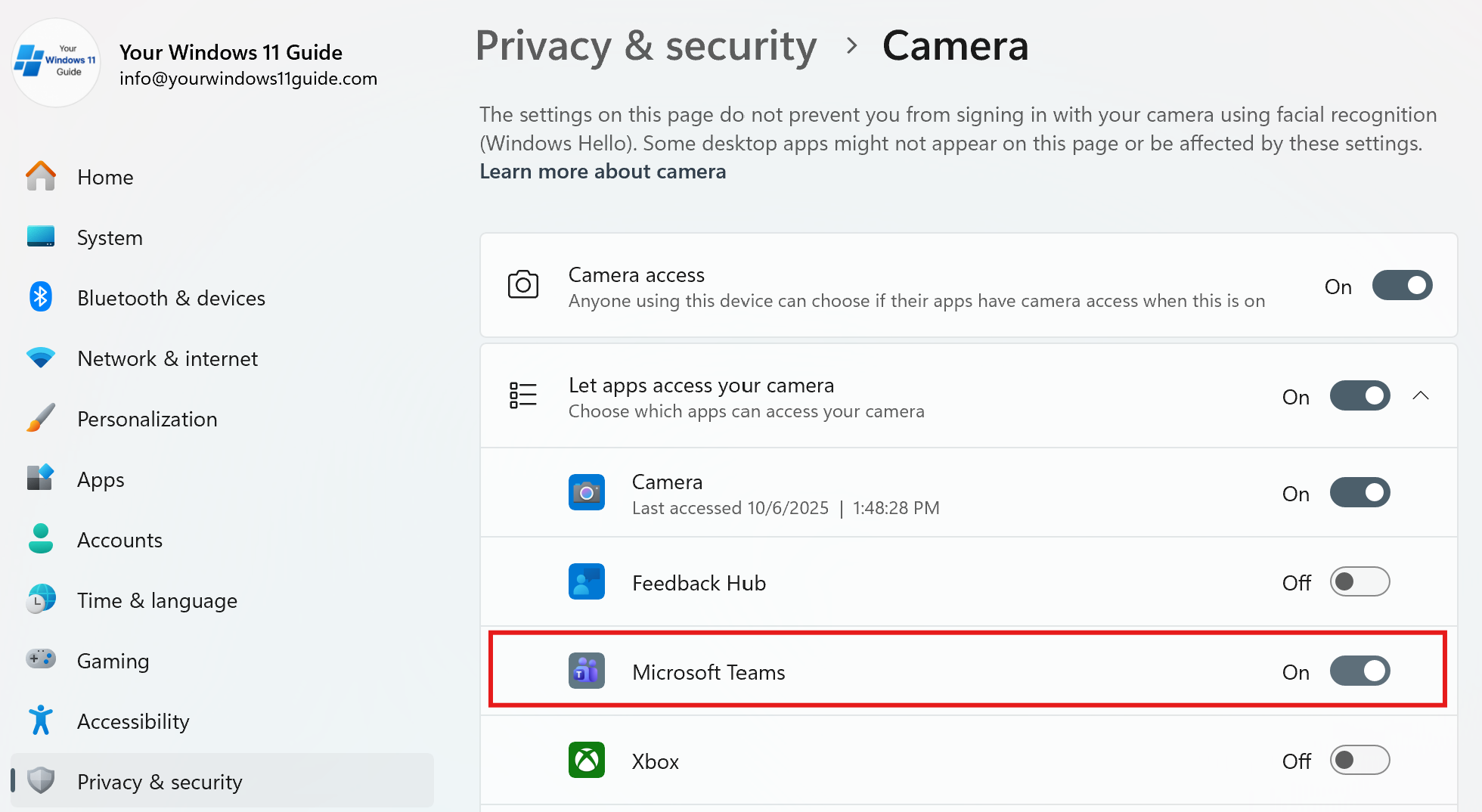Viewport: 1482px width, 812px height.
Task: Click the System monitor icon
Action: 41,237
